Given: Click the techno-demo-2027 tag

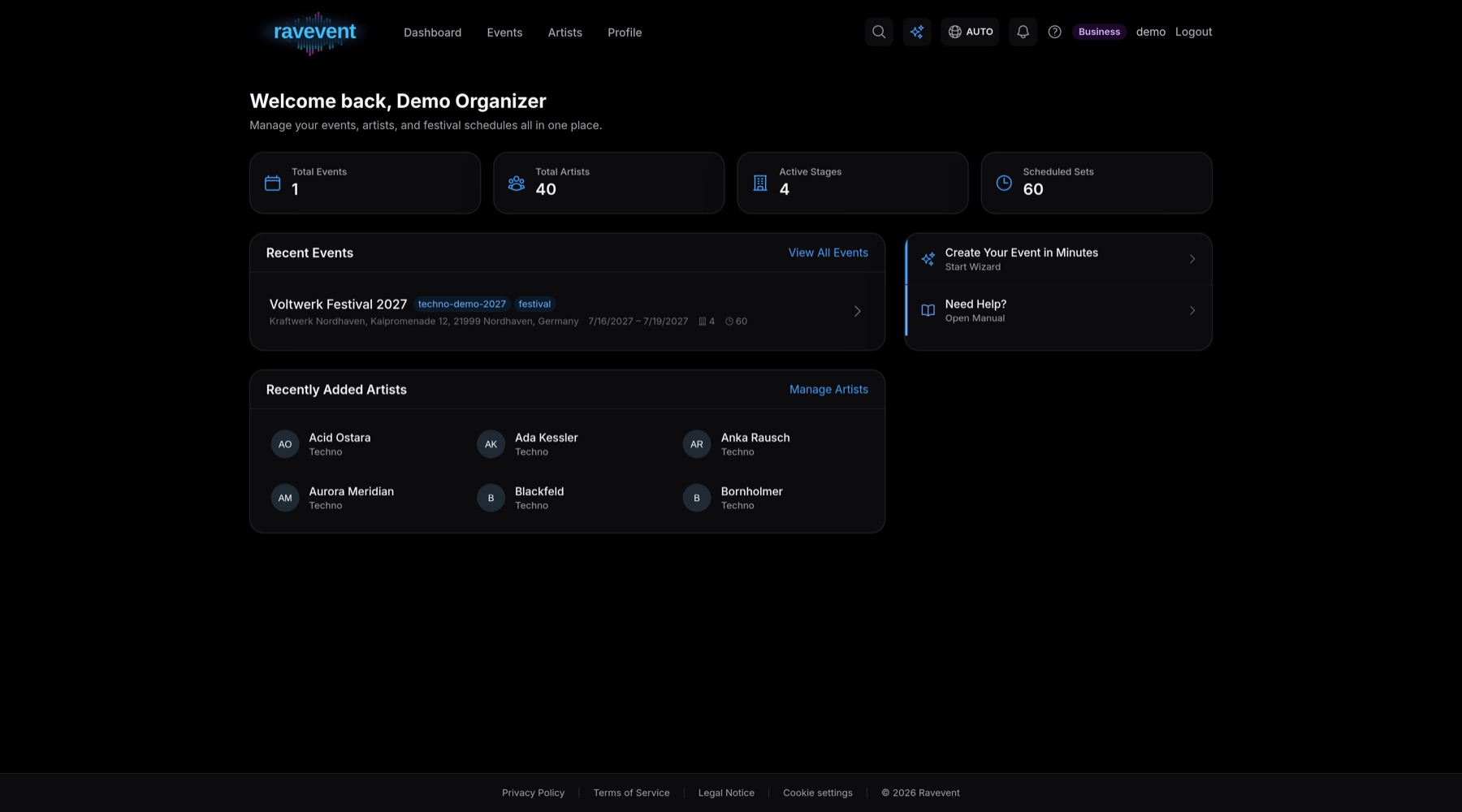Looking at the screenshot, I should (x=461, y=304).
